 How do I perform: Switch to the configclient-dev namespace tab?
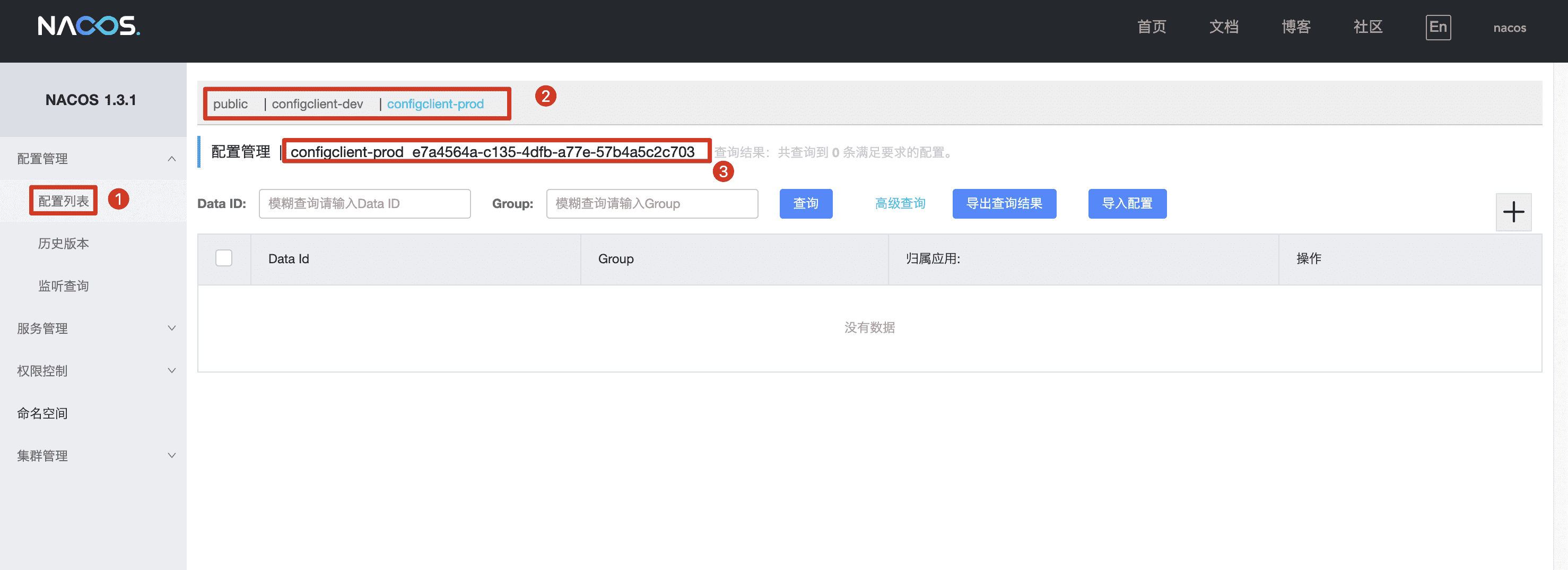317,104
